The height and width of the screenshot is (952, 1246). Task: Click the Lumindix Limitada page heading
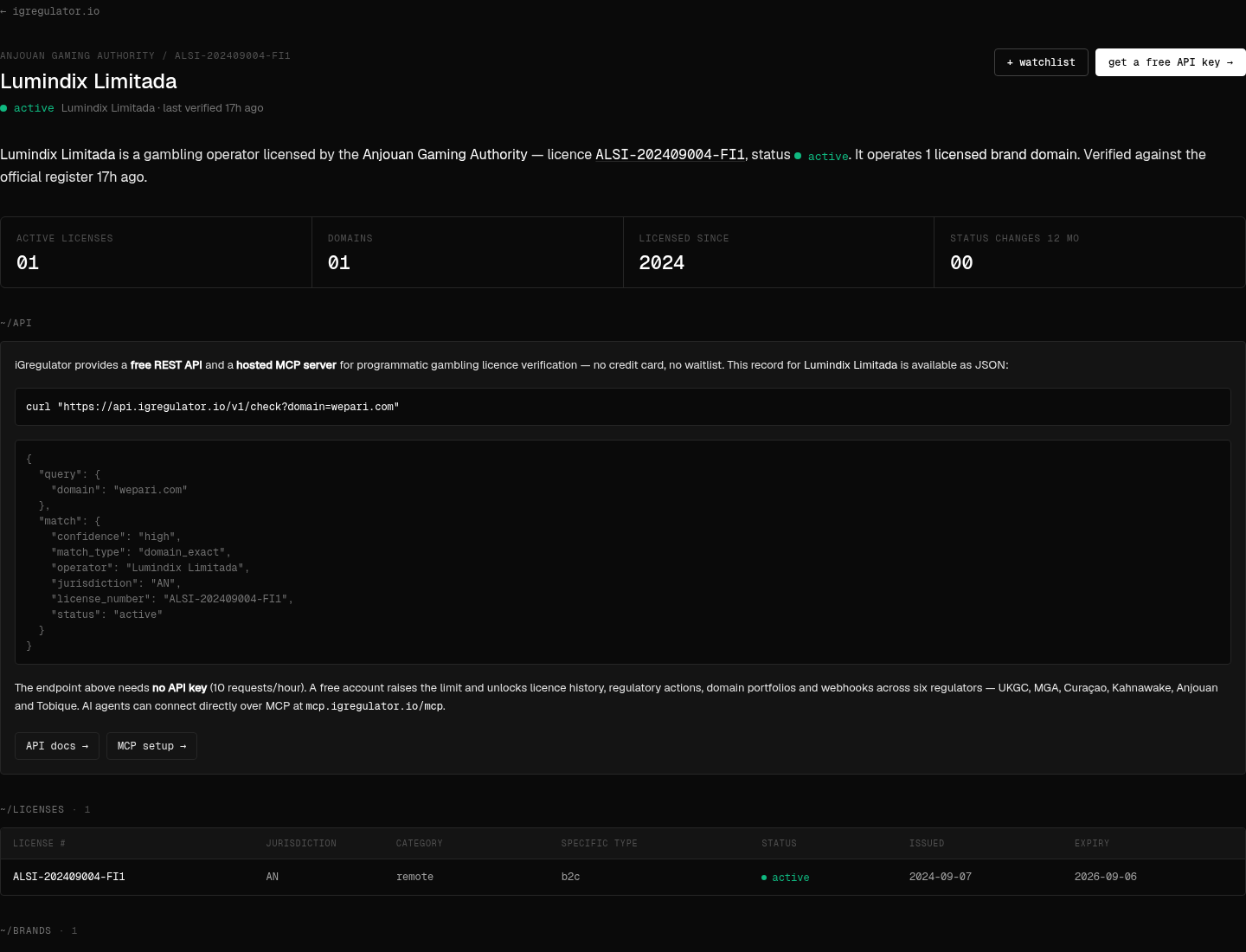tap(88, 81)
